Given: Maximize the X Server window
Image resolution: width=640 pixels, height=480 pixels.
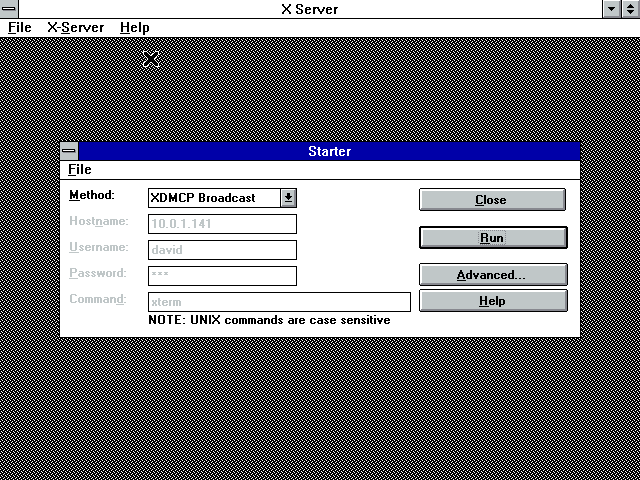Looking at the screenshot, I should (630, 9).
